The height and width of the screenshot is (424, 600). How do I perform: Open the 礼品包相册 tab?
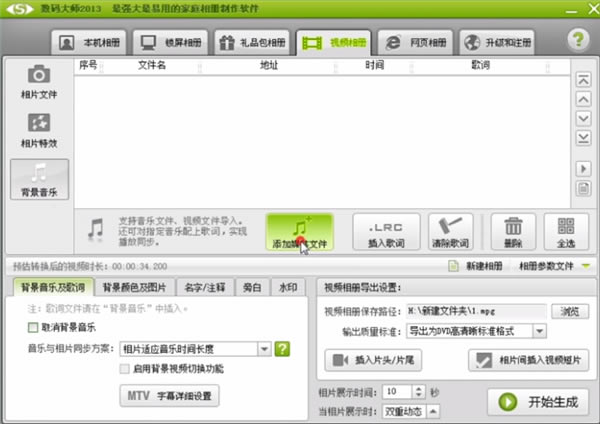[x=252, y=42]
